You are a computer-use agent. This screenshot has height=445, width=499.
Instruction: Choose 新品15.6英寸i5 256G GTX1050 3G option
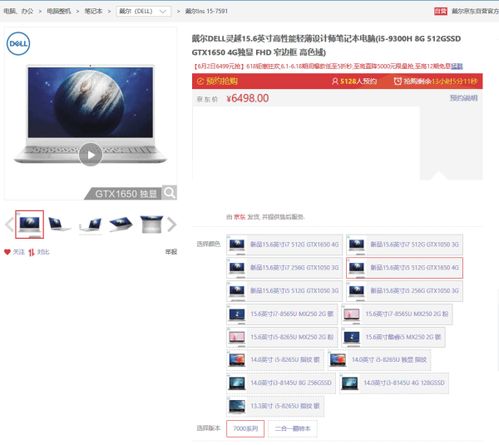click(404, 291)
